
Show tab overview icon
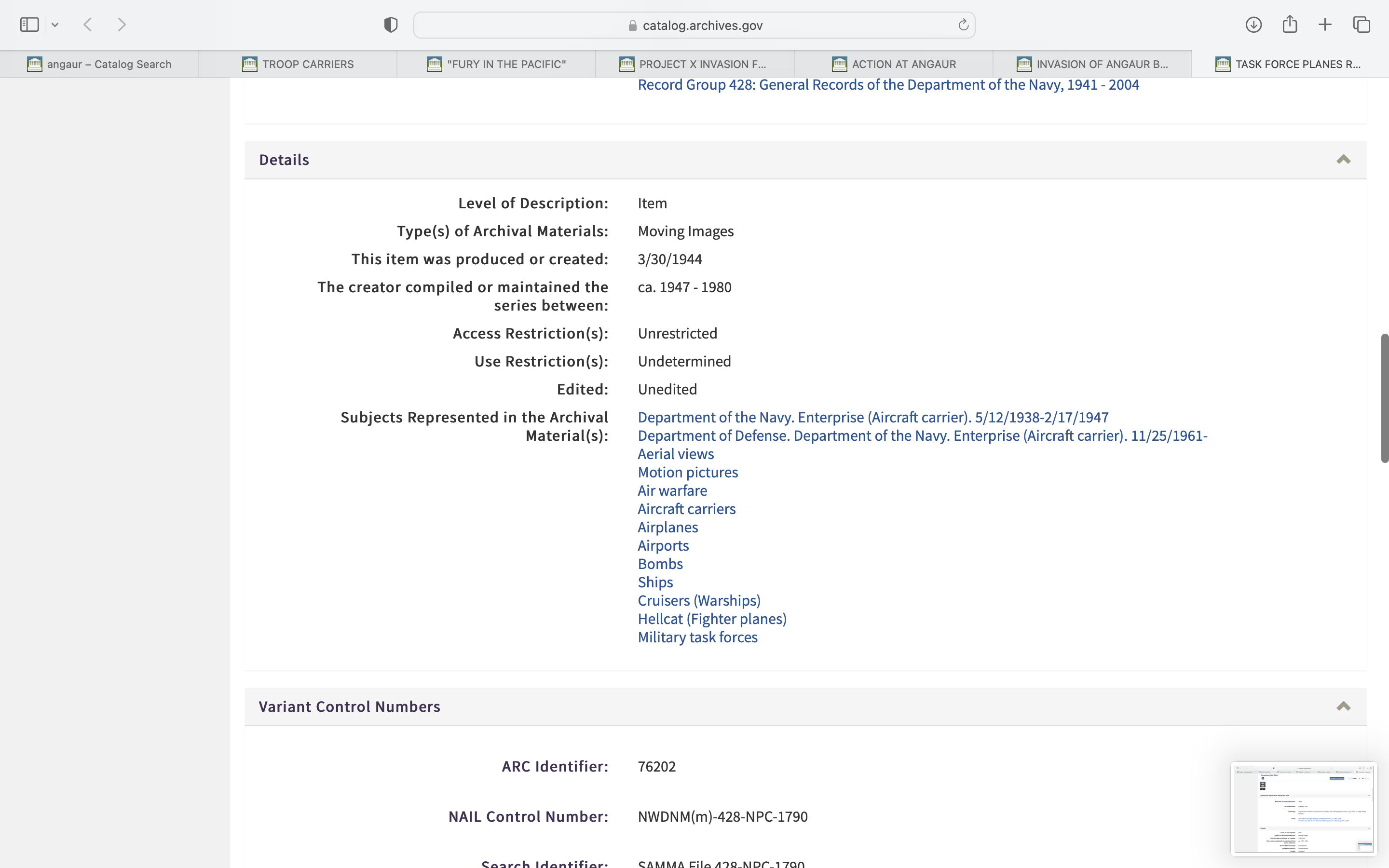coord(1362,25)
